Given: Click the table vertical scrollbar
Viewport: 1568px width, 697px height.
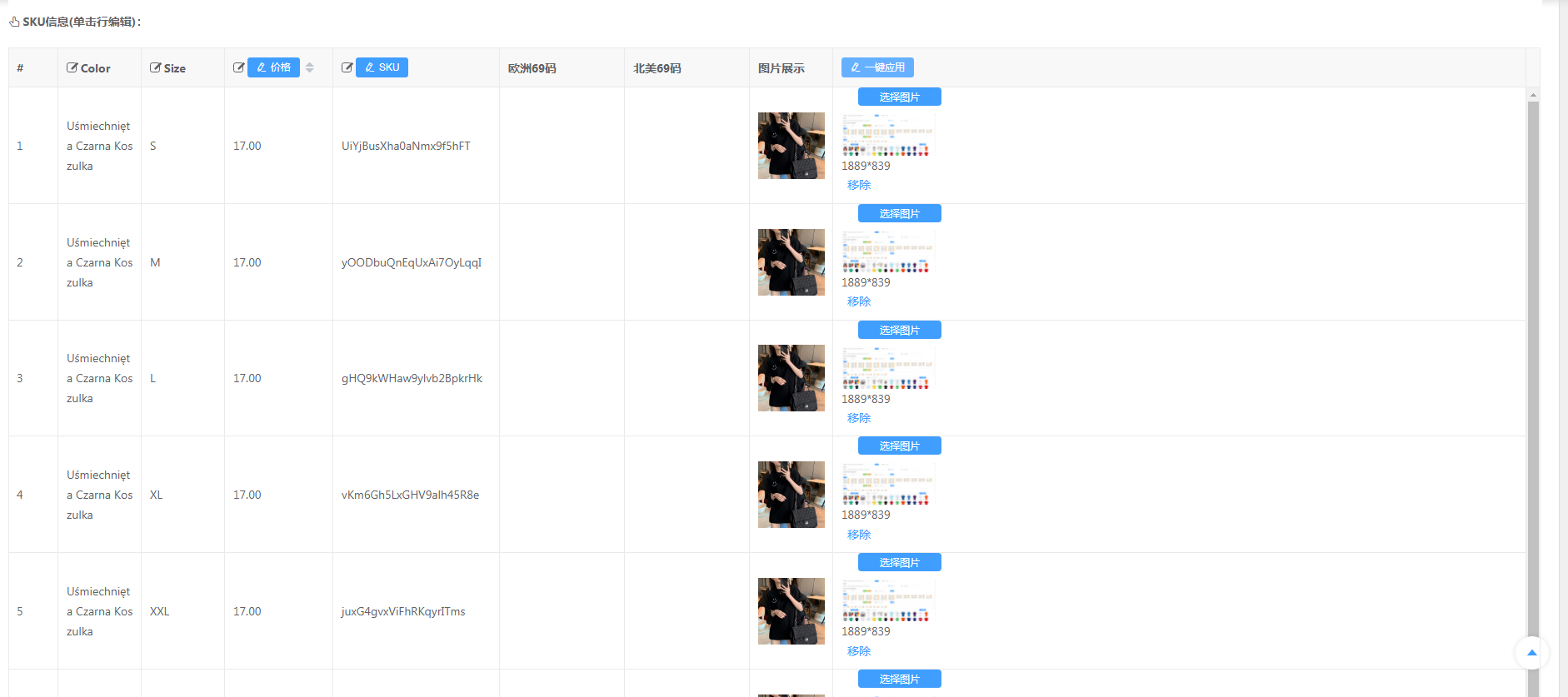Looking at the screenshot, I should 1533,375.
